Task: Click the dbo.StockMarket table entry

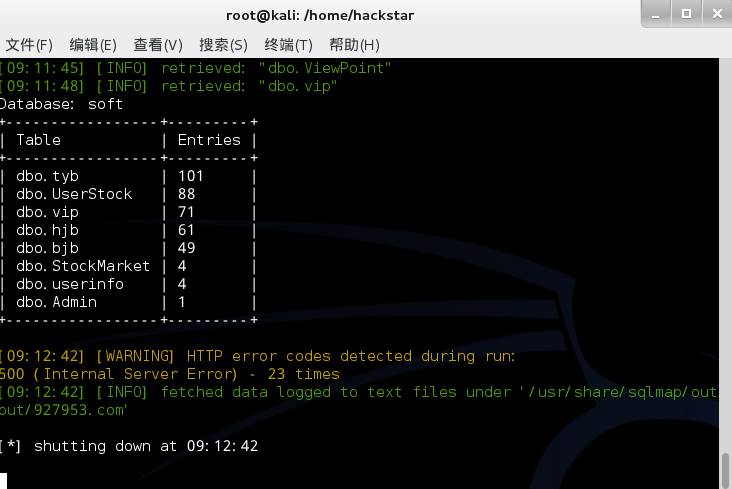Action: [x=83, y=266]
